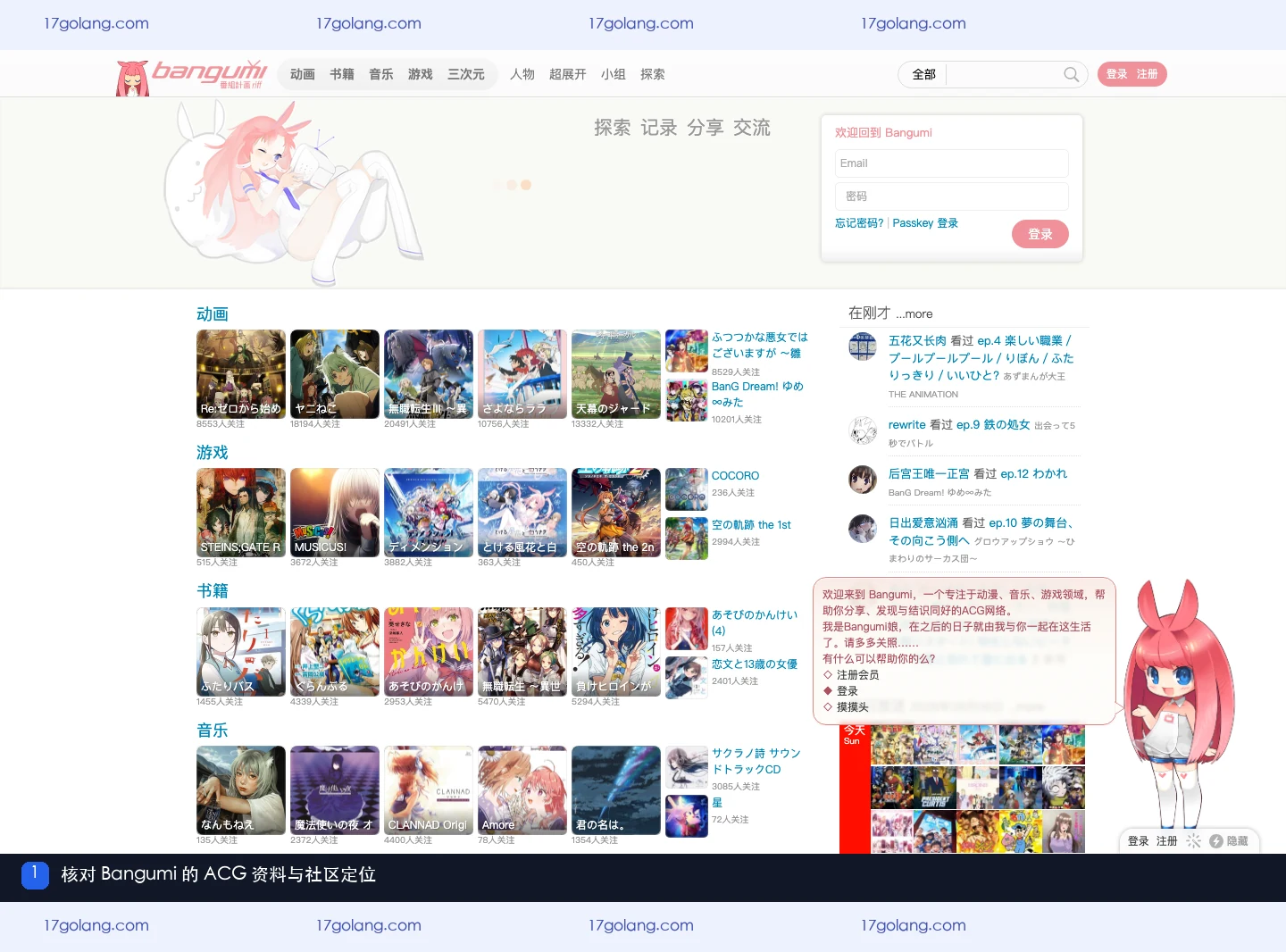Open the 全部 search category dropdown
1286x952 pixels.
click(923, 74)
